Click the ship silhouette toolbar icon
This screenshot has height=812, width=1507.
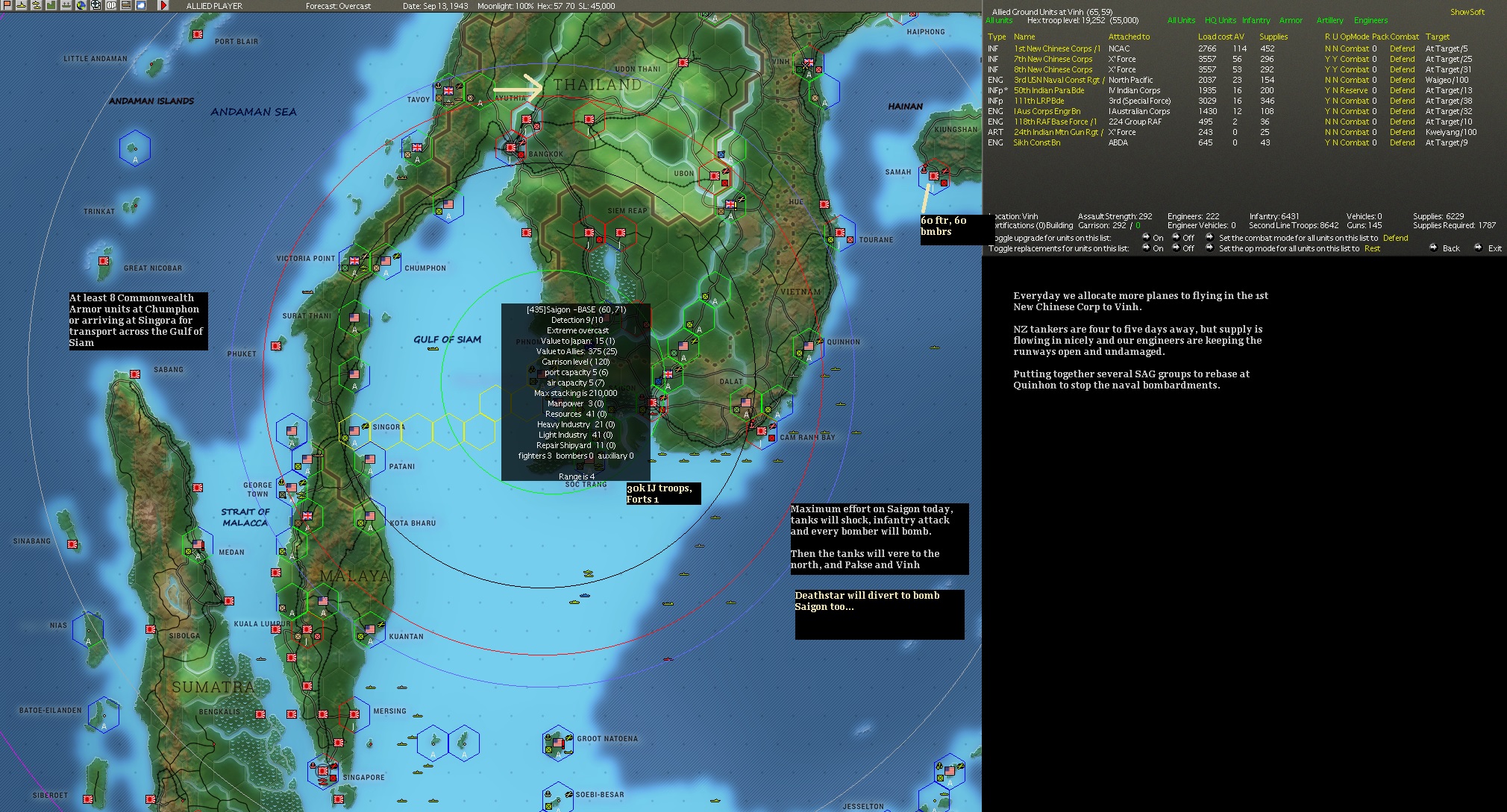pos(66,5)
